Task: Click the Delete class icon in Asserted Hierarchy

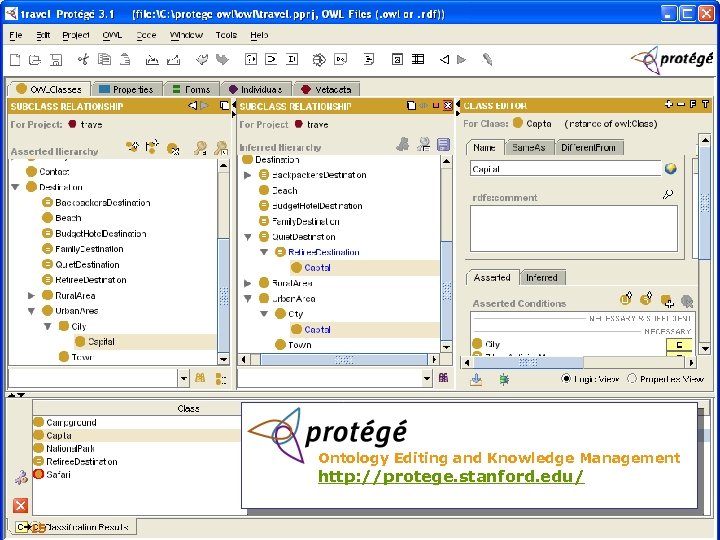Action: pos(173,148)
